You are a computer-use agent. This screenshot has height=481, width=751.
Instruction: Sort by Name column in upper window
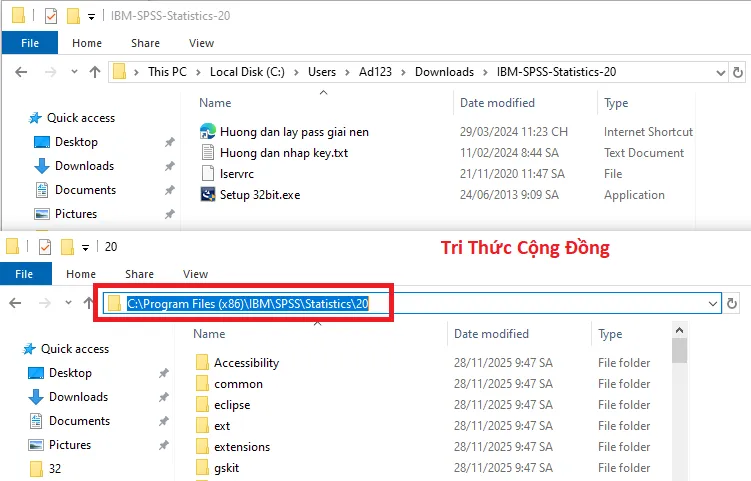pos(215,103)
